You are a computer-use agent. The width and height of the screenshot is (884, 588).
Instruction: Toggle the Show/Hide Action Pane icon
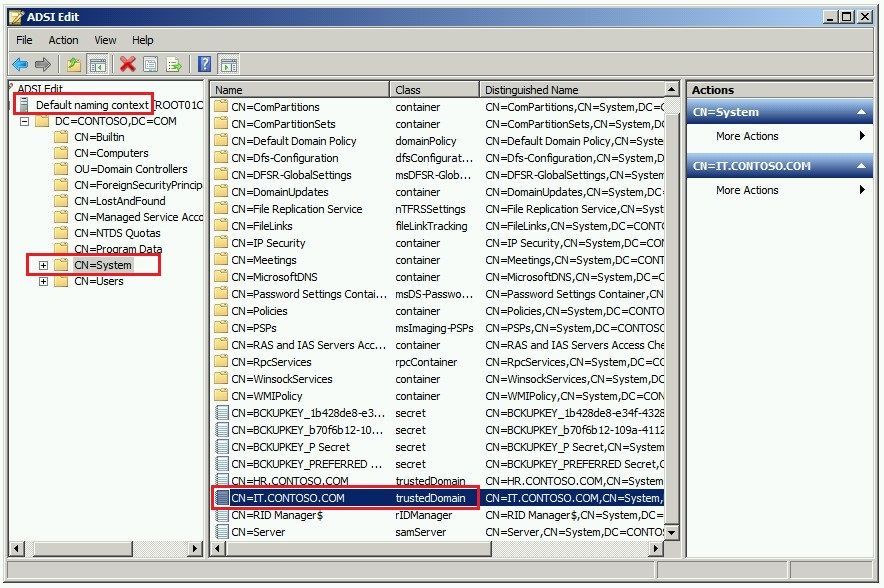coord(229,64)
